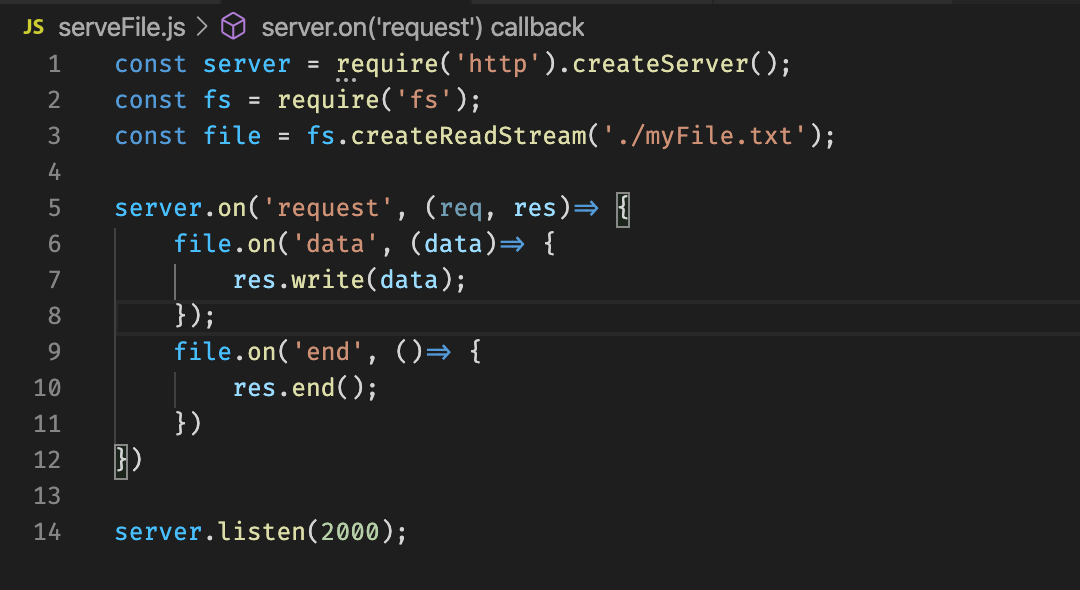
Task: Click the req parameter on line 5
Action: (x=460, y=209)
